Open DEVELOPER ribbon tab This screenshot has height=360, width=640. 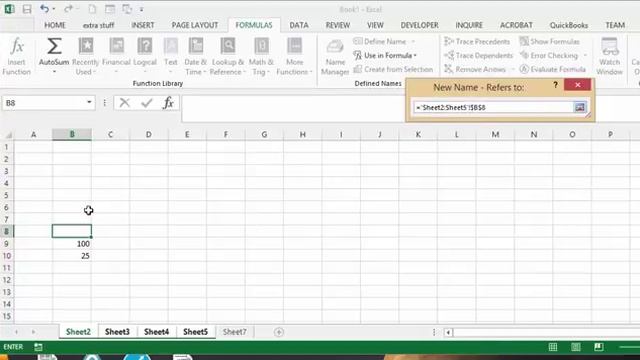pyautogui.click(x=419, y=25)
